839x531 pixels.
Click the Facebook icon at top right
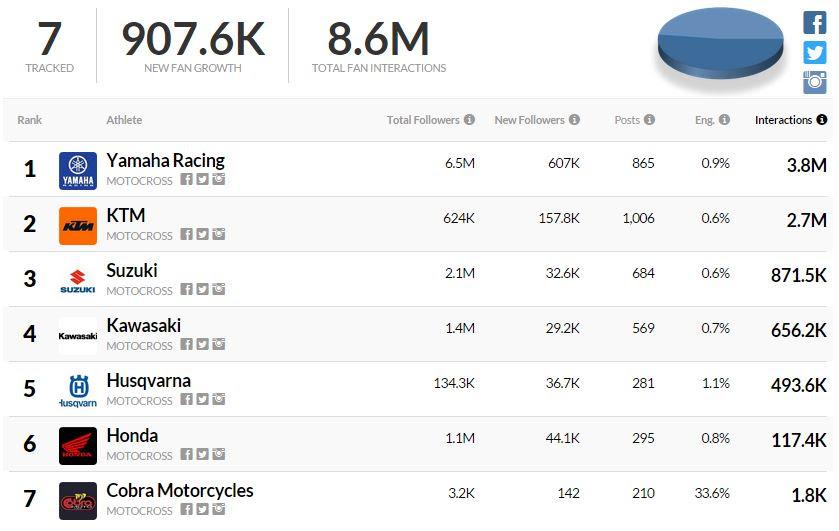pos(815,22)
